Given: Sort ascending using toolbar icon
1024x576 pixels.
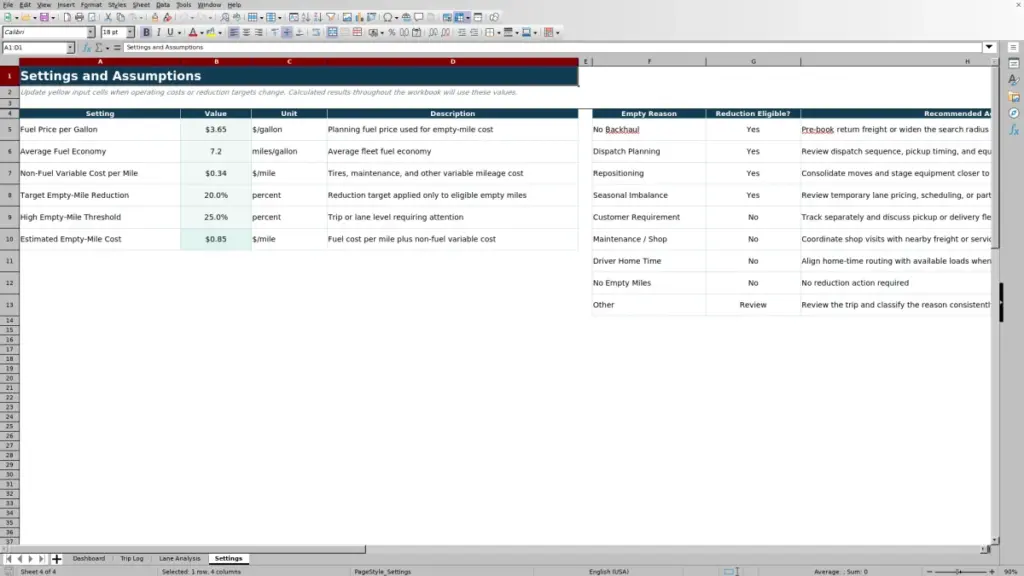Looking at the screenshot, I should point(306,17).
